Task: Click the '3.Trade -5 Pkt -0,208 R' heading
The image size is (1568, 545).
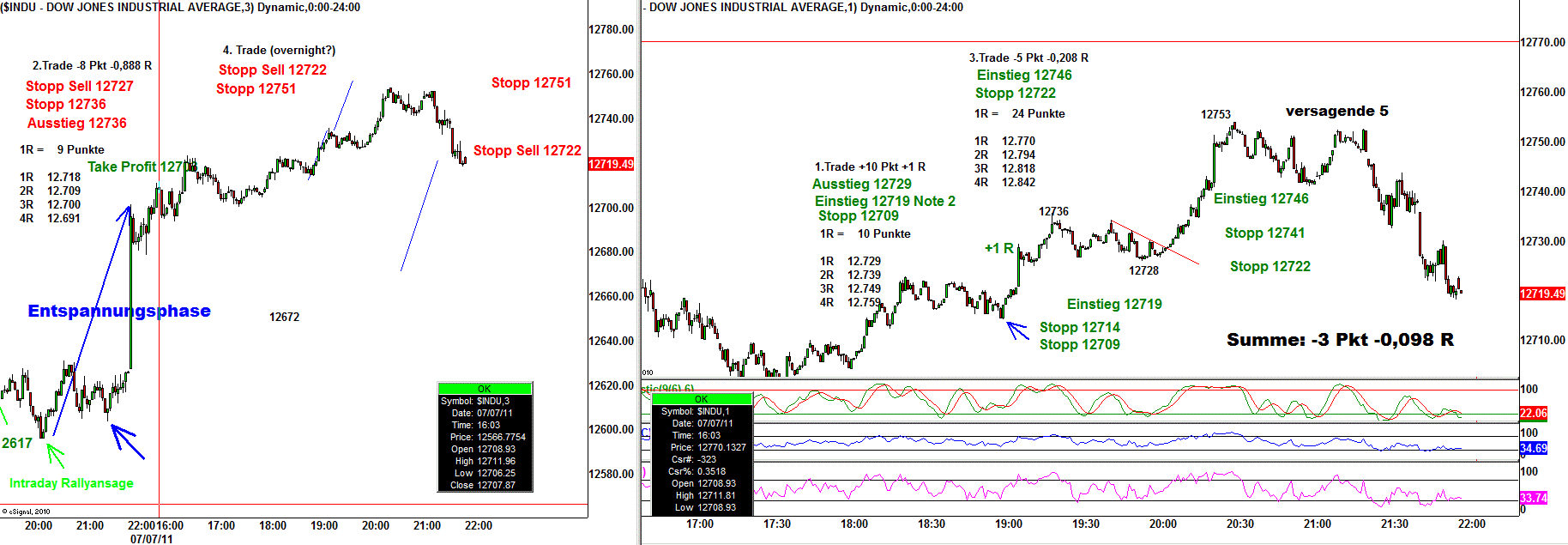Action: (x=1028, y=58)
